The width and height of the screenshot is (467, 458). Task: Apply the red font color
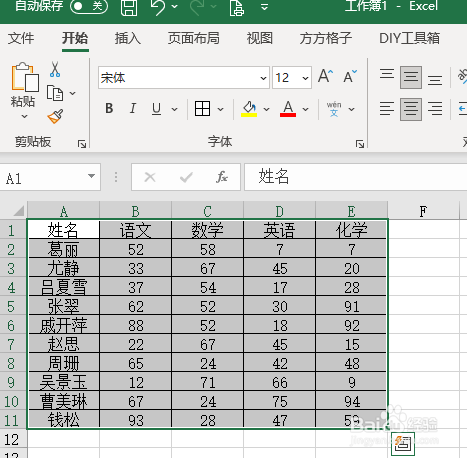tap(288, 109)
